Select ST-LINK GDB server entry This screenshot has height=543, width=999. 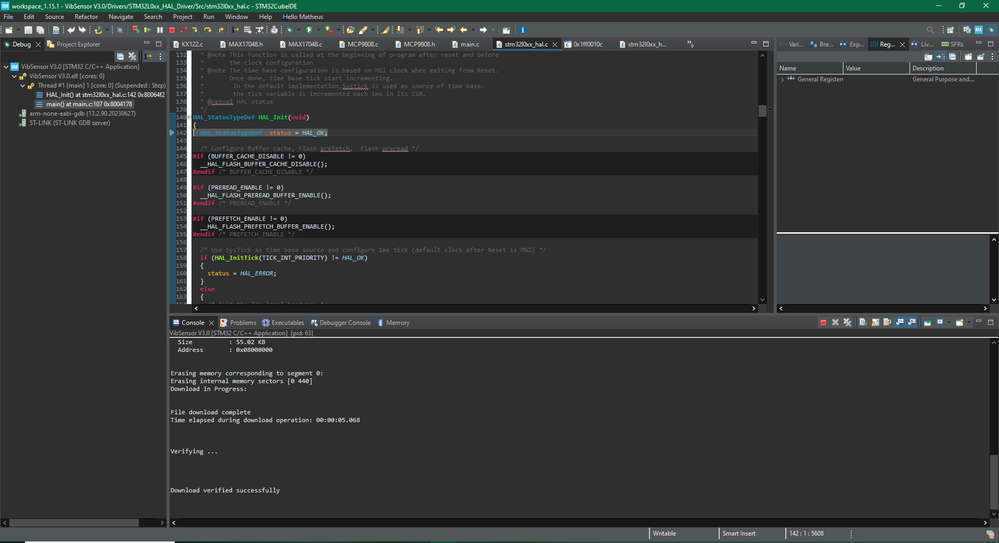[64, 122]
